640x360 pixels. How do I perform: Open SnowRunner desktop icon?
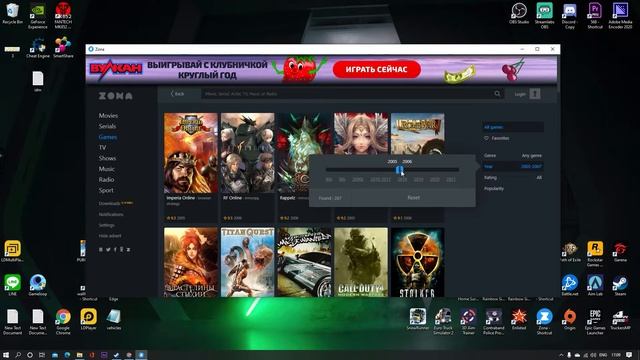point(418,319)
